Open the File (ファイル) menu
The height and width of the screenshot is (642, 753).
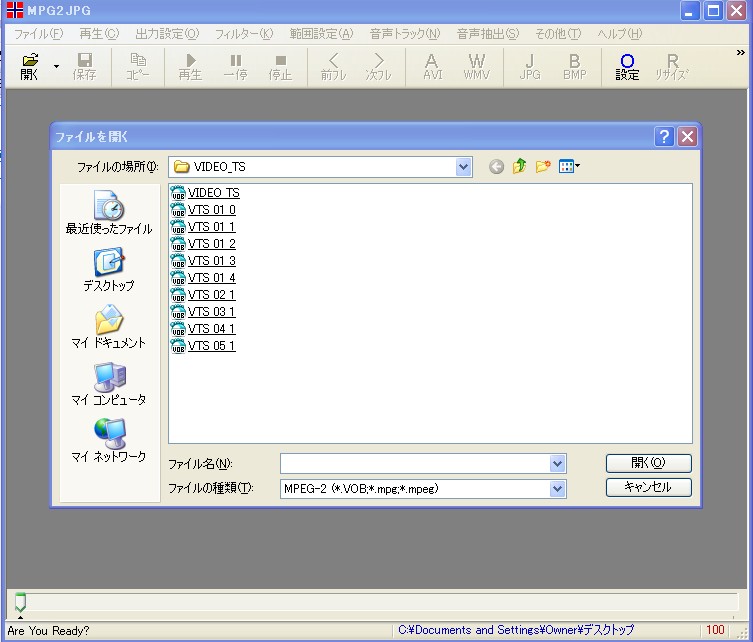click(x=38, y=34)
